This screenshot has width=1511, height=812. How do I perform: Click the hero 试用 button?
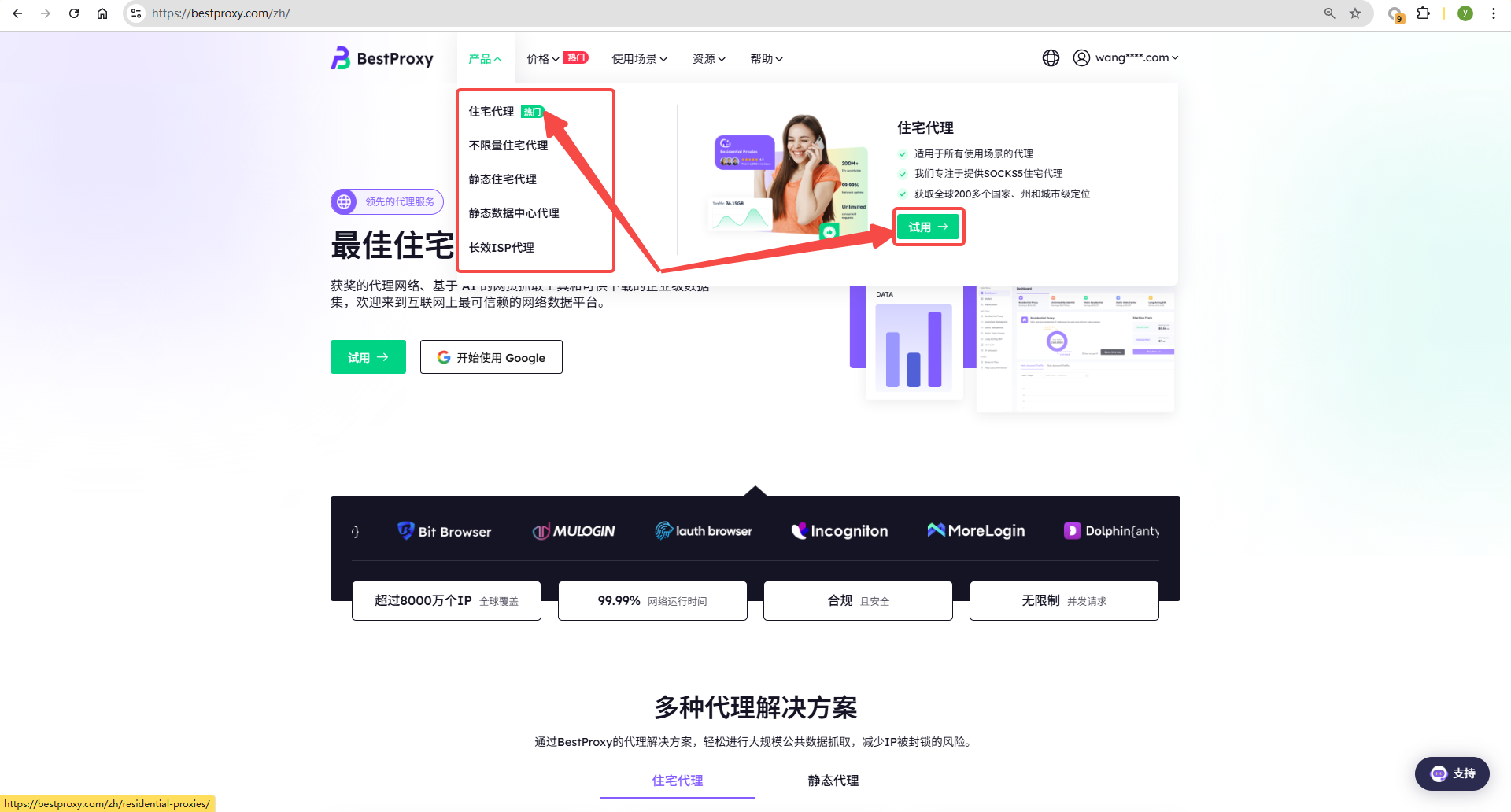[x=368, y=357]
